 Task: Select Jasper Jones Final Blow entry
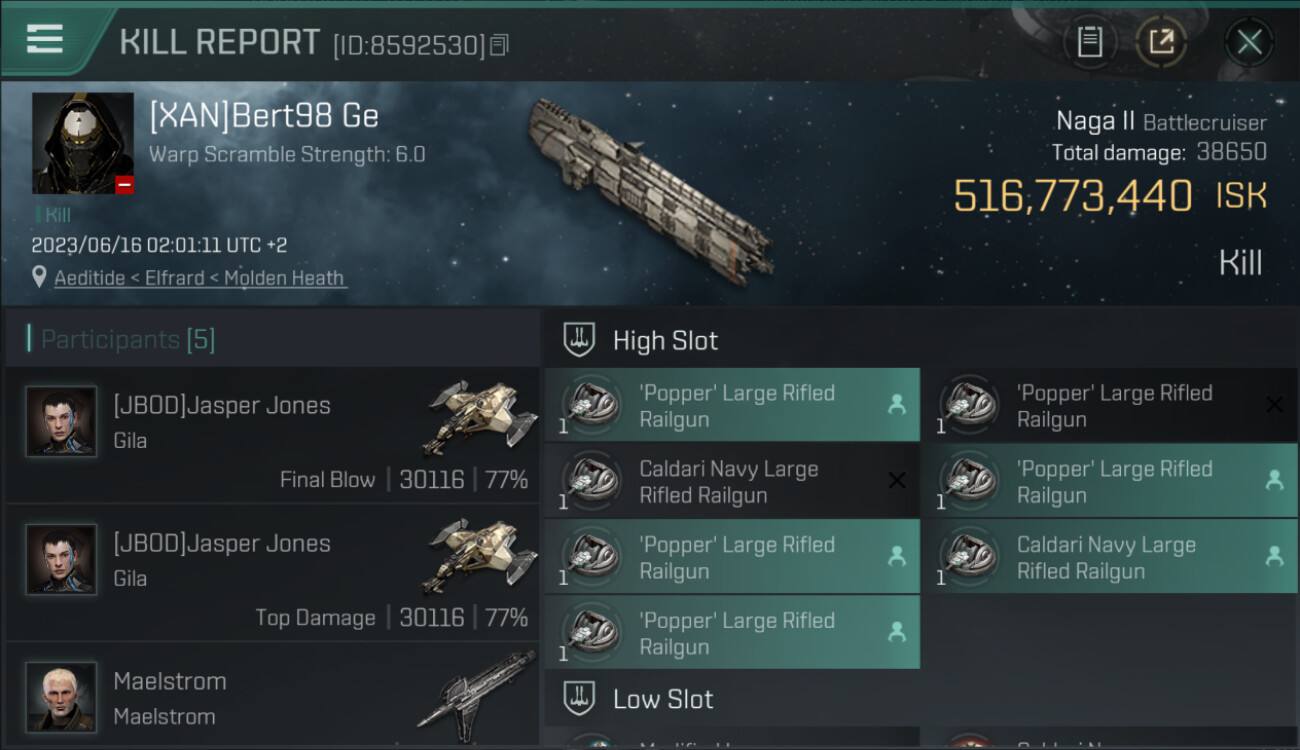[x=272, y=435]
